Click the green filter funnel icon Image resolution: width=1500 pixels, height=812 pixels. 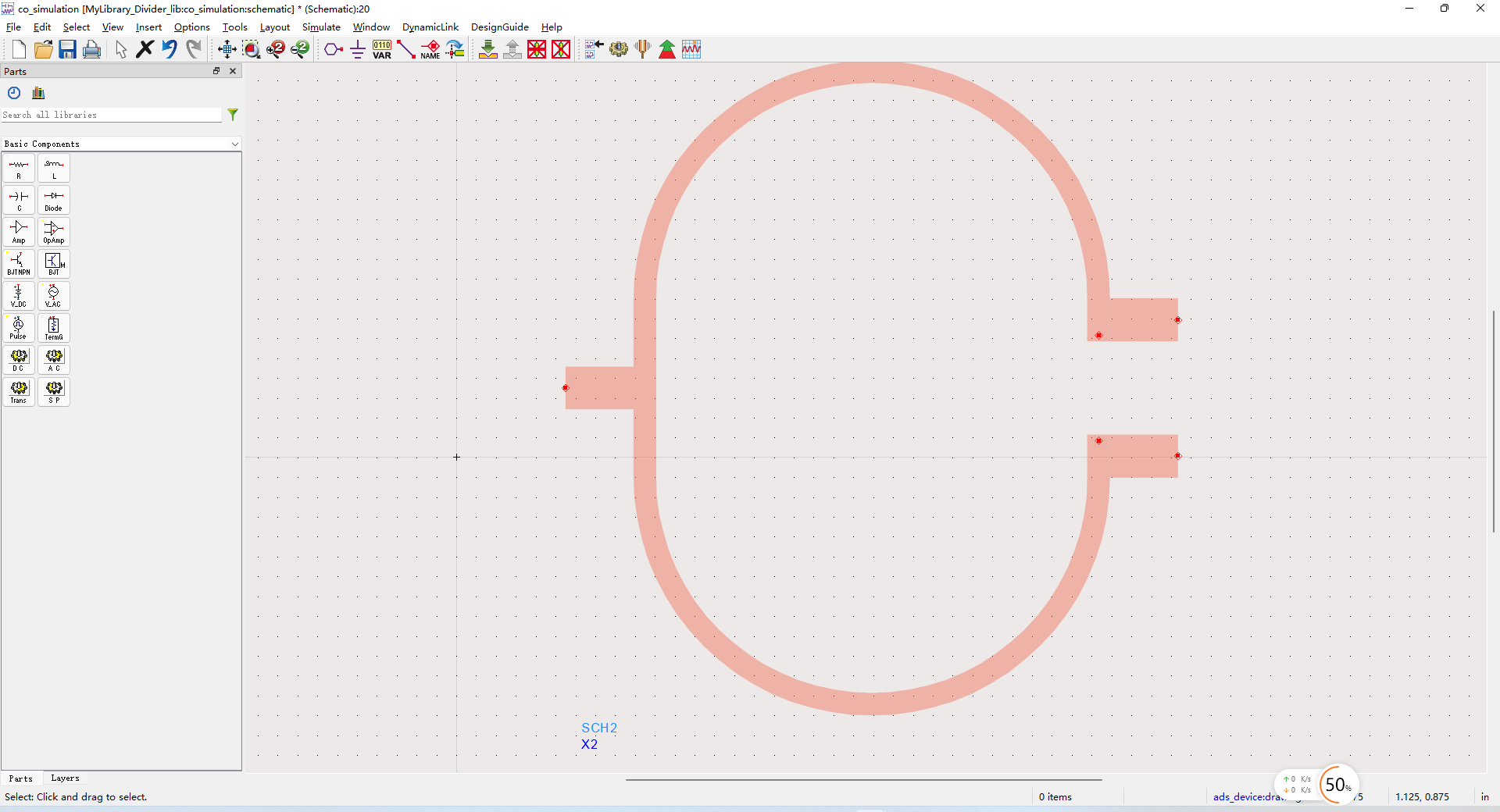pyautogui.click(x=233, y=115)
